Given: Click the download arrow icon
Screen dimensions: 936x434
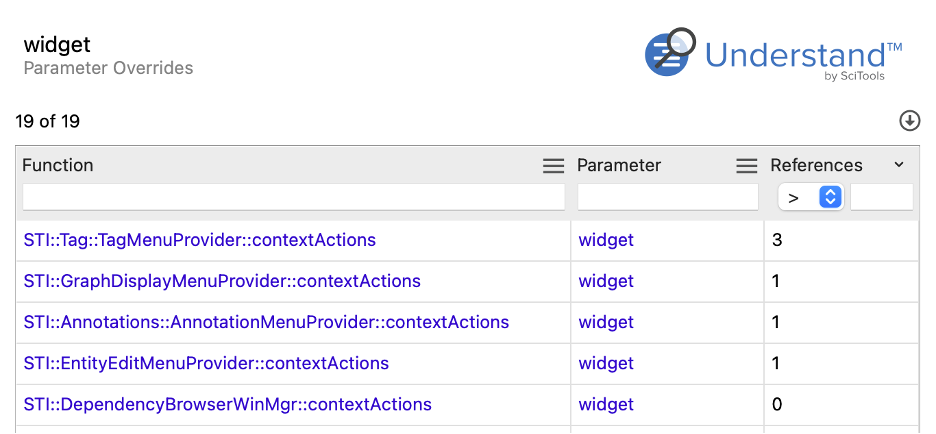Looking at the screenshot, I should coord(909,121).
